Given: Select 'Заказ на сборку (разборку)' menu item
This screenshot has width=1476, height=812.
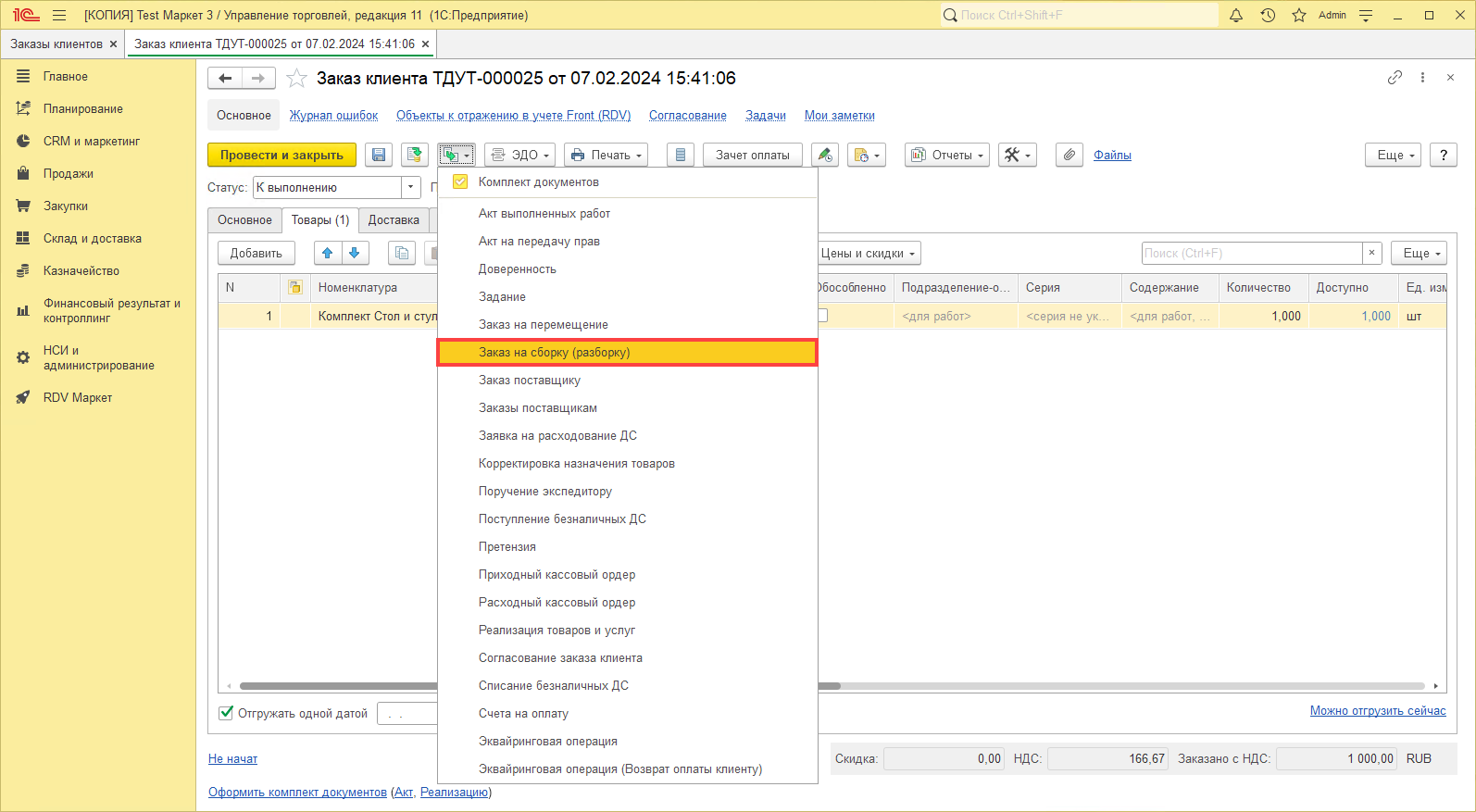Looking at the screenshot, I should click(554, 353).
